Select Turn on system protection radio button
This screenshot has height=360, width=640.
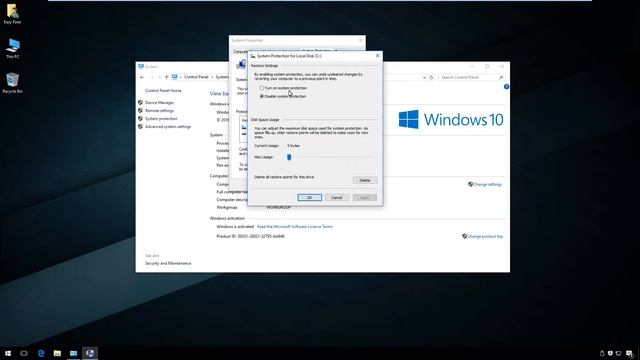tap(262, 88)
